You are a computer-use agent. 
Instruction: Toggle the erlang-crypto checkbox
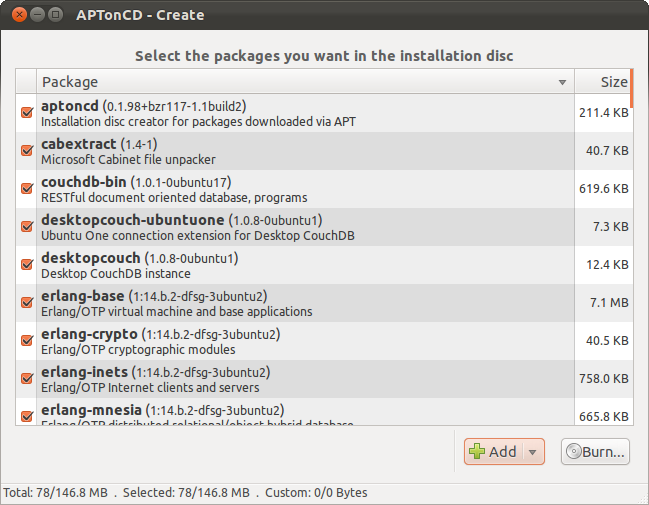coord(27,340)
